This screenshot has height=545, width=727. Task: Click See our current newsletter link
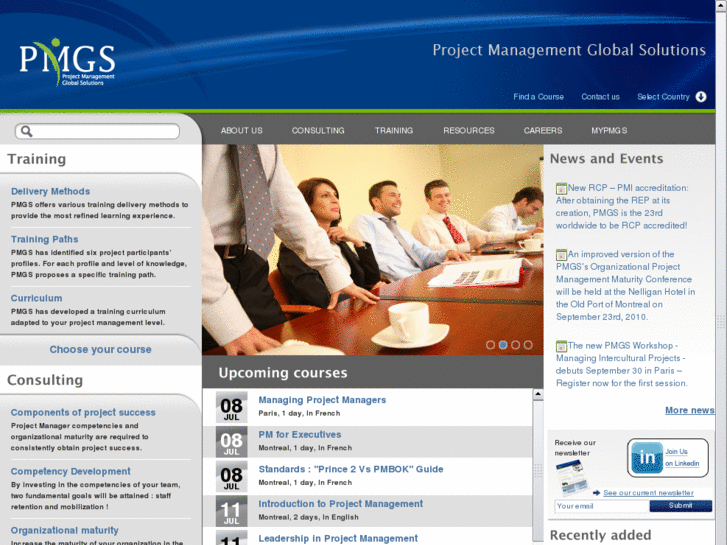pyautogui.click(x=648, y=493)
